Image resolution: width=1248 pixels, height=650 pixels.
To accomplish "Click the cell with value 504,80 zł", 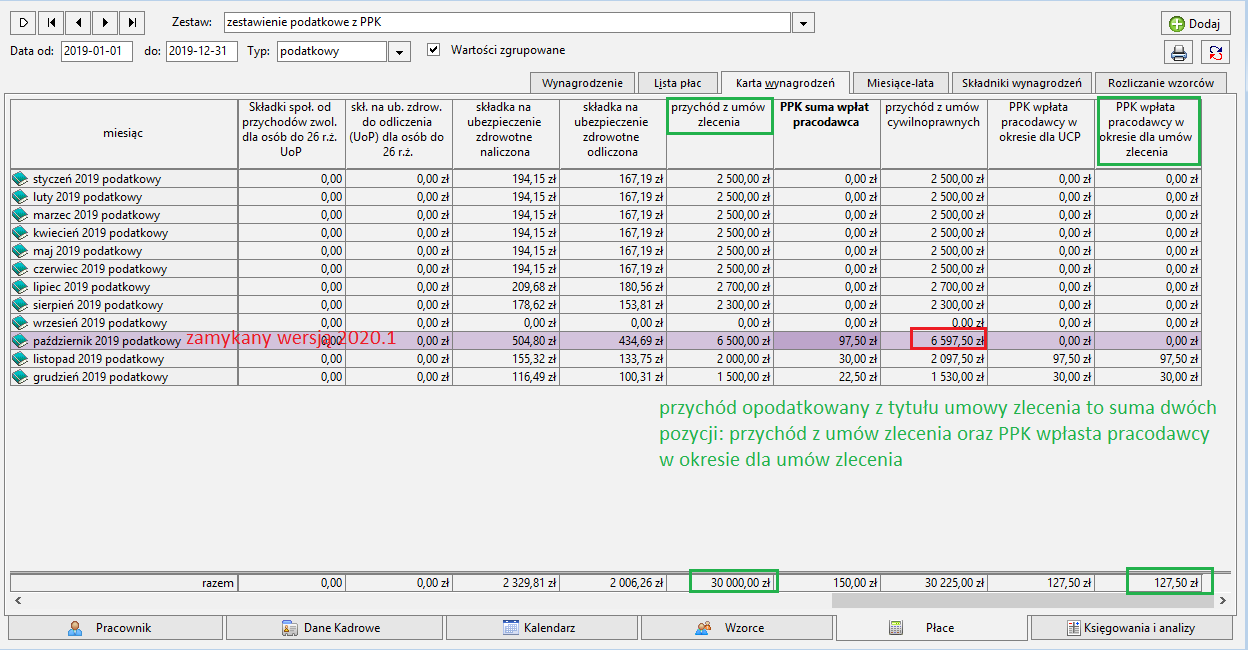I will pos(505,341).
